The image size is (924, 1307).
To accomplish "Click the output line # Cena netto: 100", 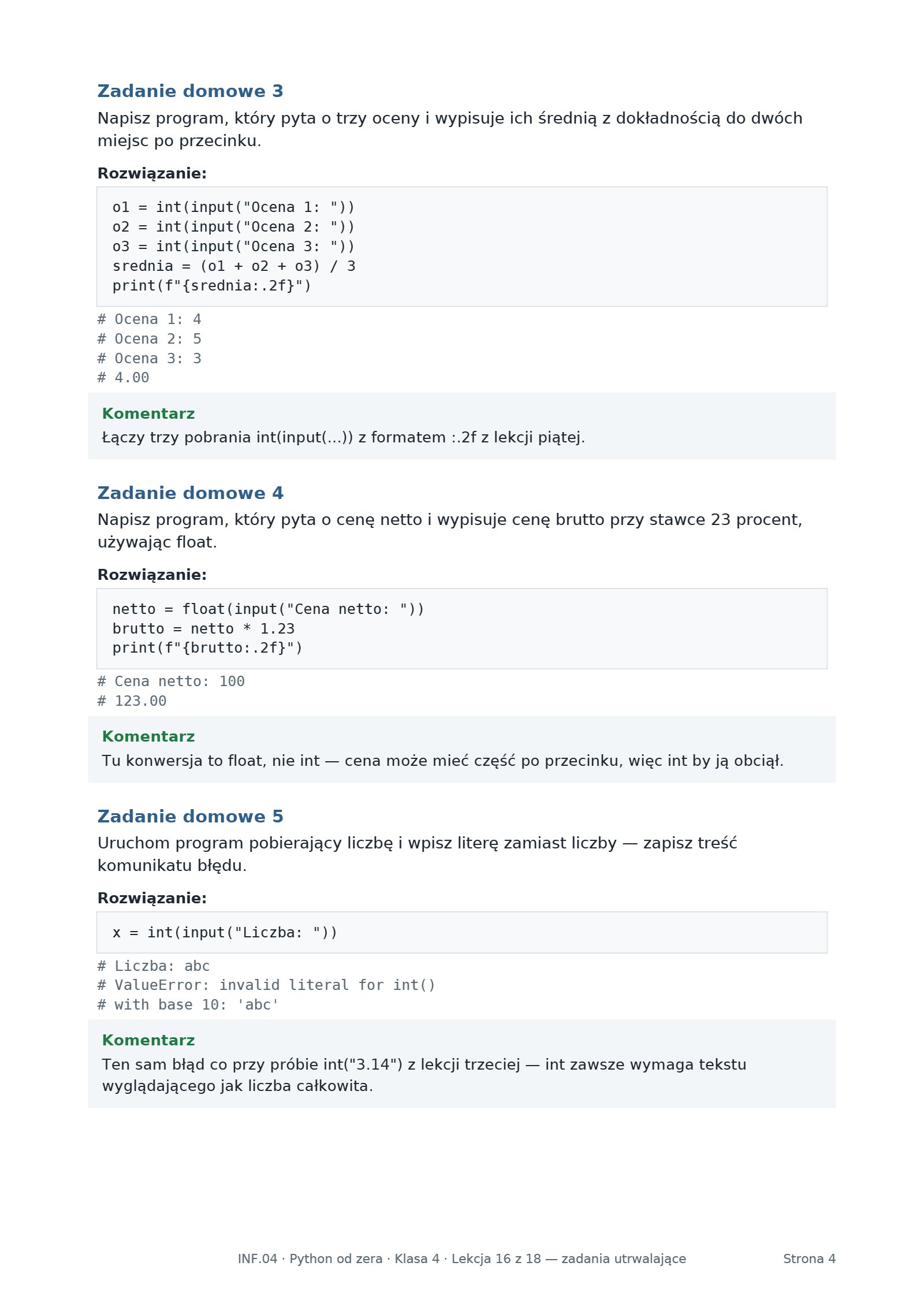I will tap(171, 682).
